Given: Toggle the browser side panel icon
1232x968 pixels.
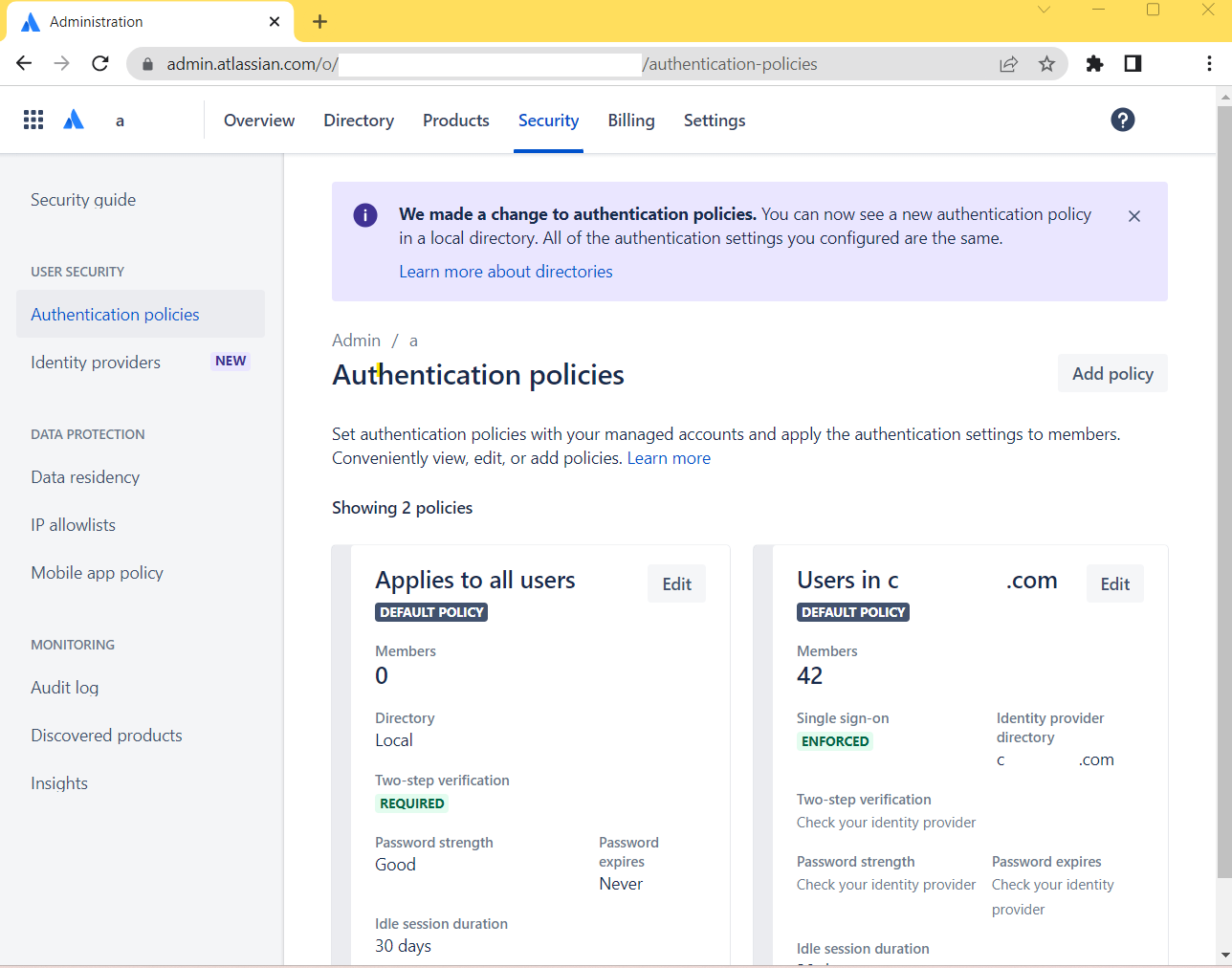Looking at the screenshot, I should coord(1133,63).
